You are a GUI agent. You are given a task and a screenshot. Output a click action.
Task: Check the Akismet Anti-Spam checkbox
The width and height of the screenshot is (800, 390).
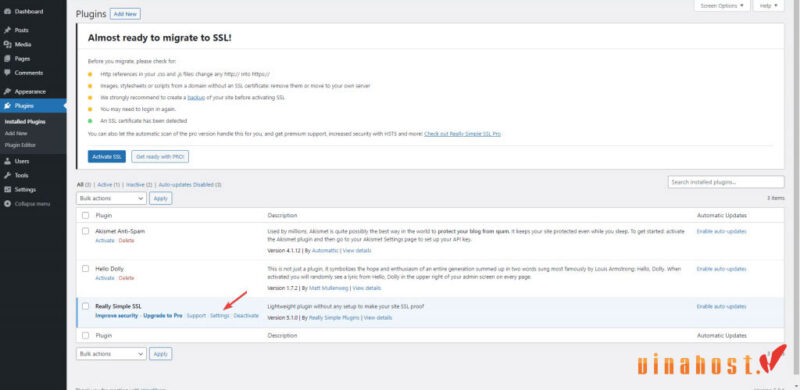pyautogui.click(x=85, y=231)
